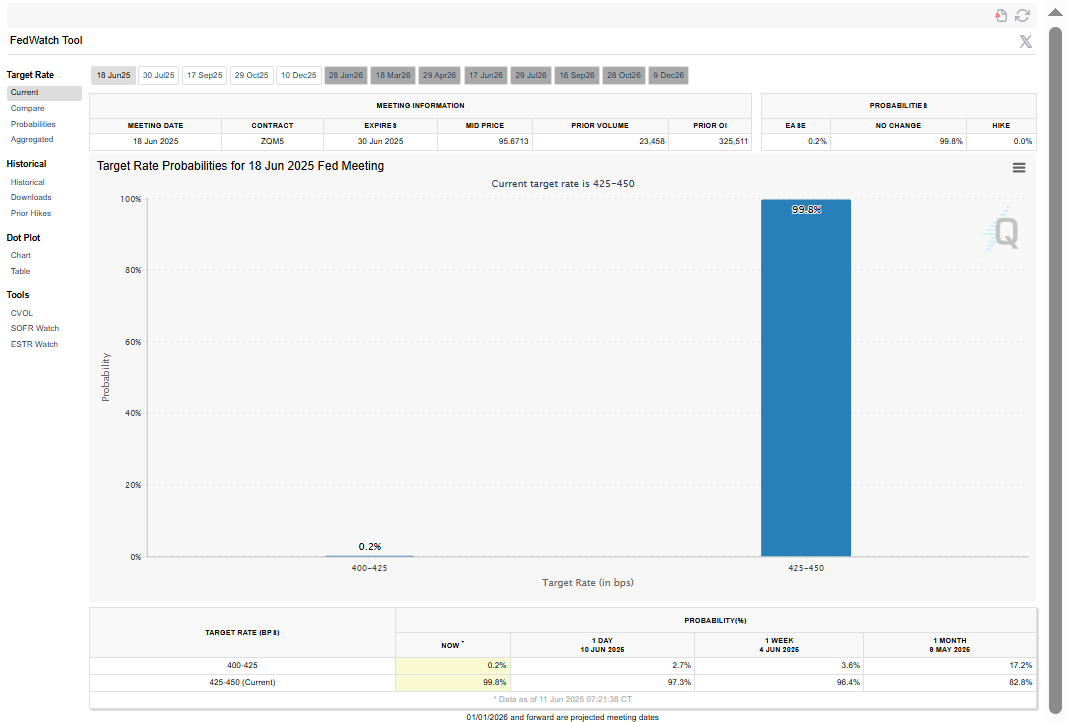This screenshot has width=1081, height=722.
Task: Click the 425-450 blue probability bar
Action: 805,380
